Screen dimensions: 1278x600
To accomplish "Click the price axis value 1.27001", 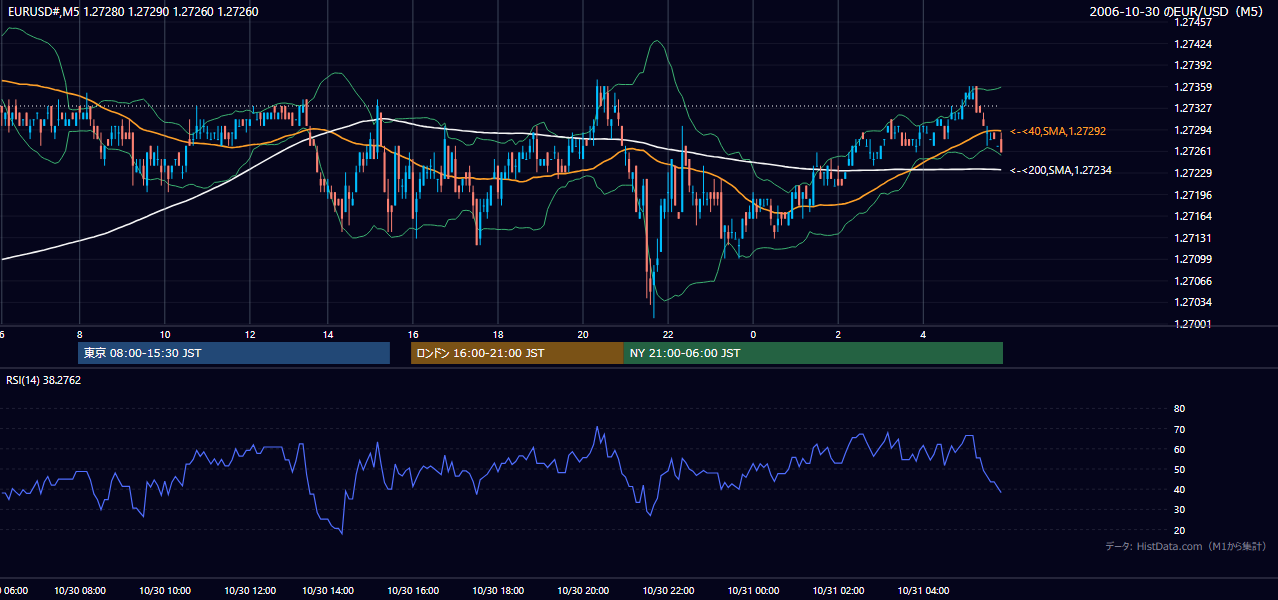I will (1192, 324).
